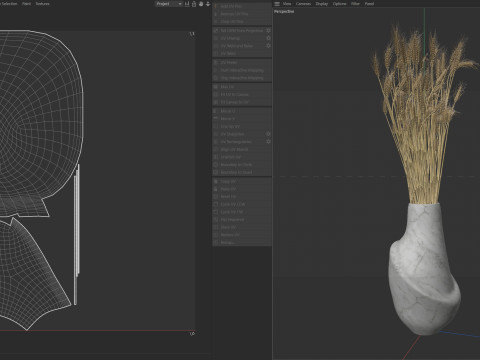Image resolution: width=480 pixels, height=360 pixels.
Task: Open the viewport Options menu
Action: coord(340,4)
